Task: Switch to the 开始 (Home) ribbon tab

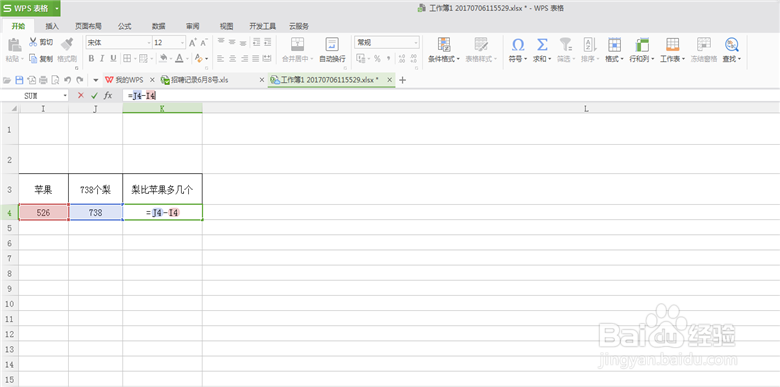Action: tap(18, 26)
